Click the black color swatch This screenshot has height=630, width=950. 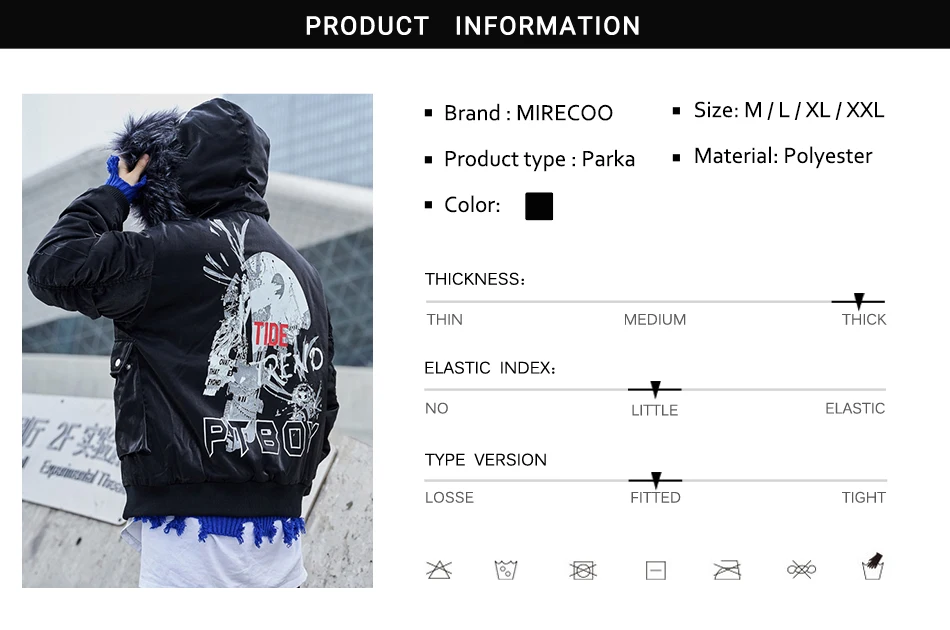pyautogui.click(x=539, y=206)
